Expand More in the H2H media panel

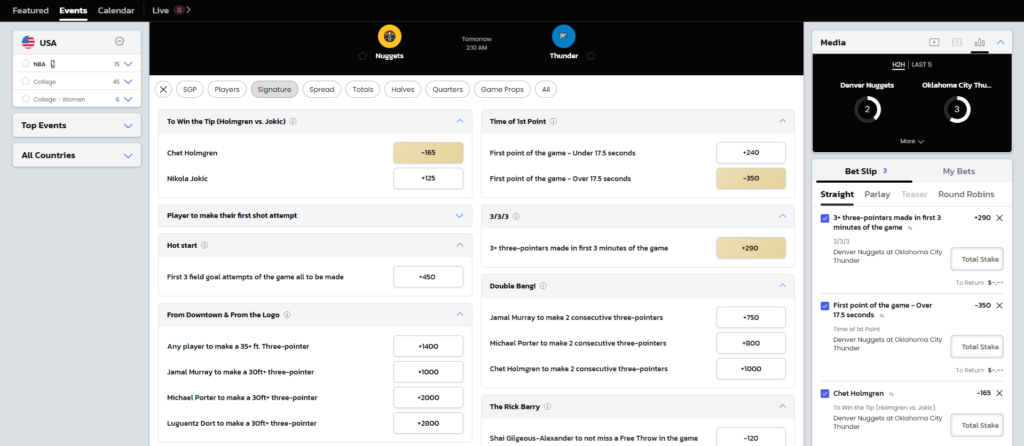tap(912, 141)
